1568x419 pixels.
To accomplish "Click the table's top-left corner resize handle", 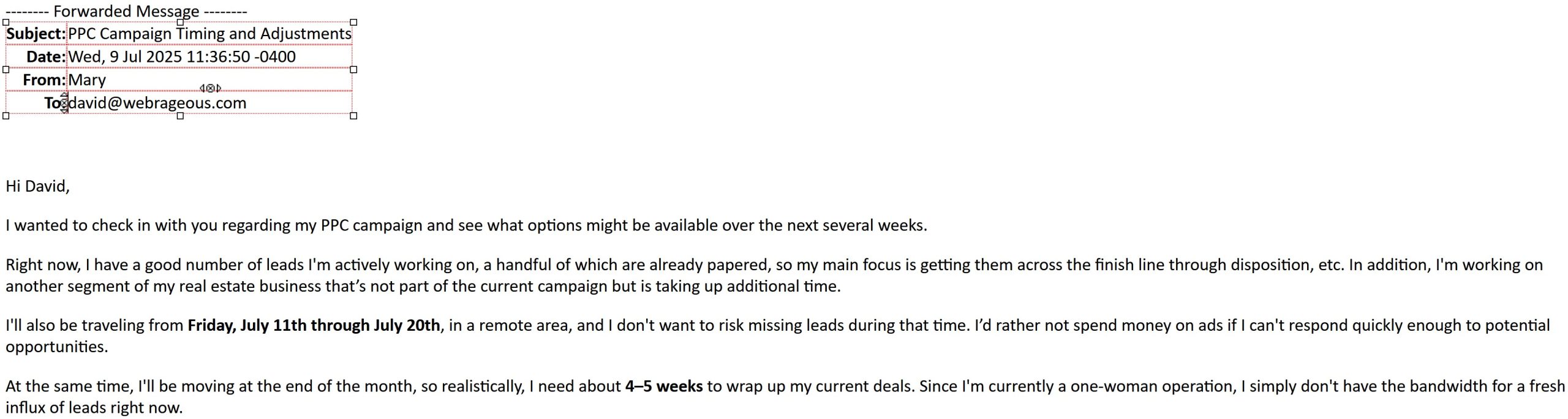I will tap(6, 22).
